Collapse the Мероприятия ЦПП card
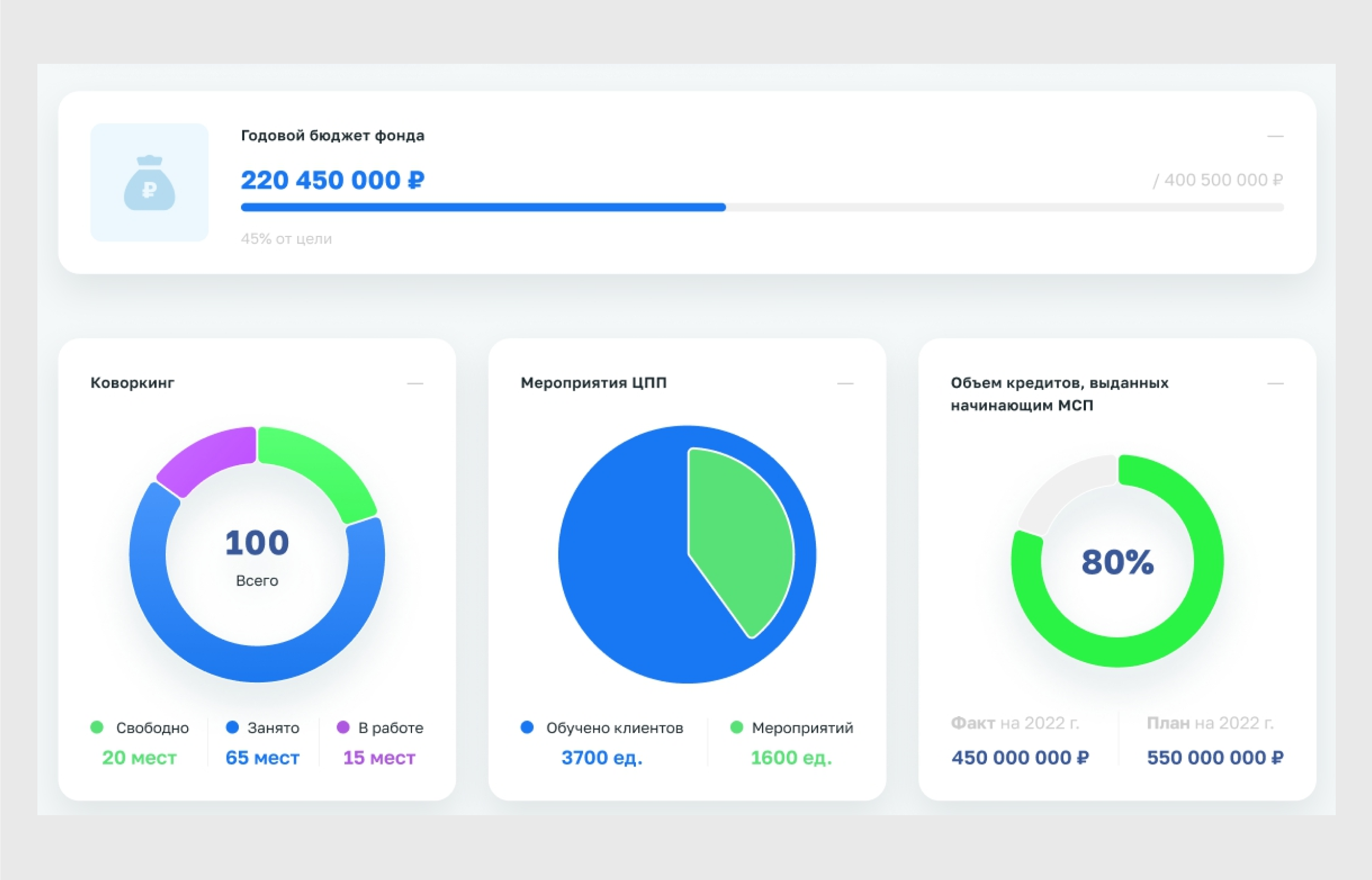The height and width of the screenshot is (880, 1372). pyautogui.click(x=845, y=383)
